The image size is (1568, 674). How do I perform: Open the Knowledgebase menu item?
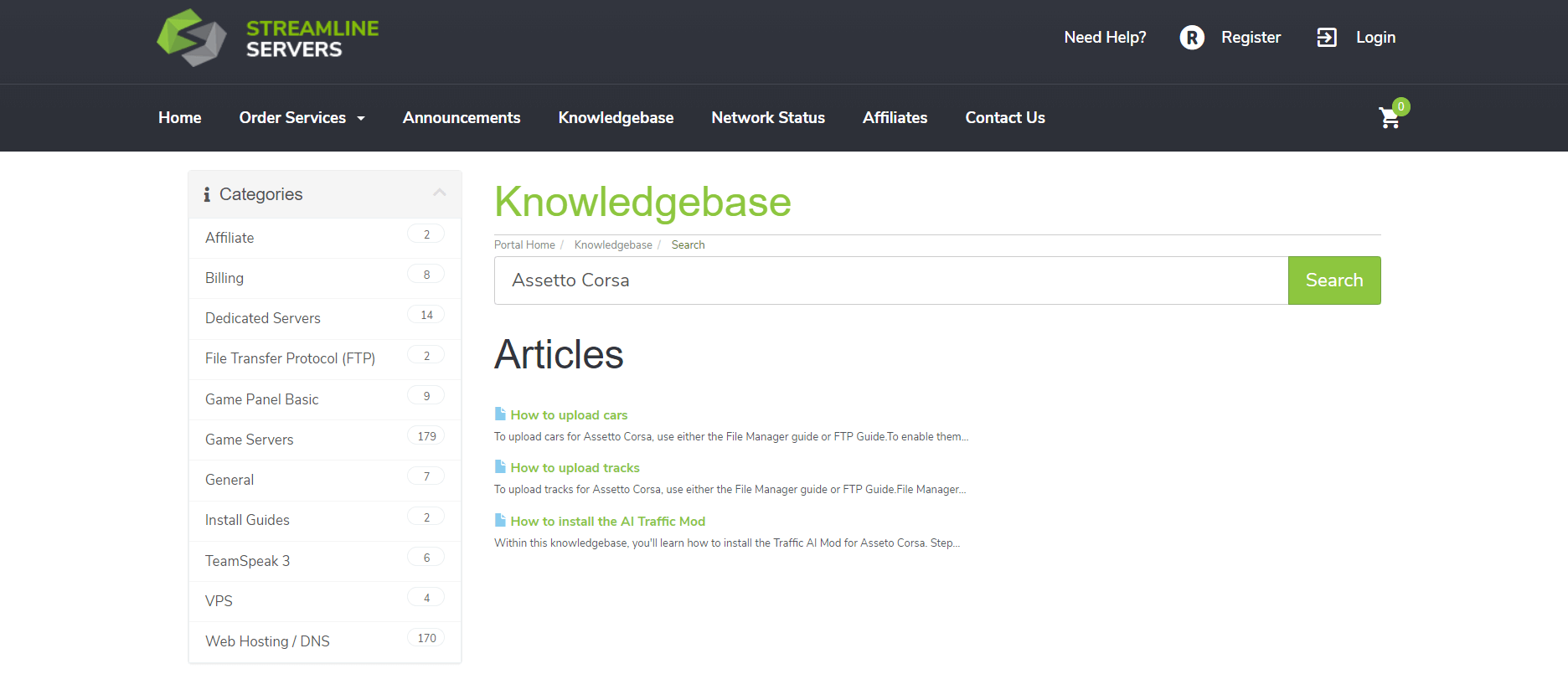616,118
